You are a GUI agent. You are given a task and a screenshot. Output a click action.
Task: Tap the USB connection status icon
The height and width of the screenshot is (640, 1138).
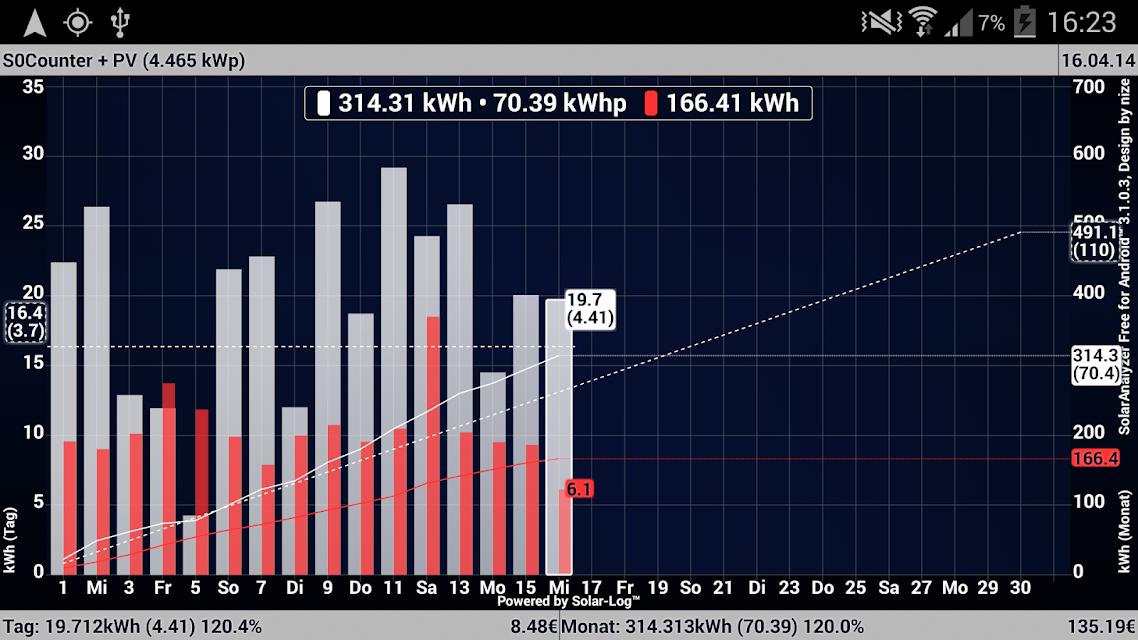[x=120, y=22]
